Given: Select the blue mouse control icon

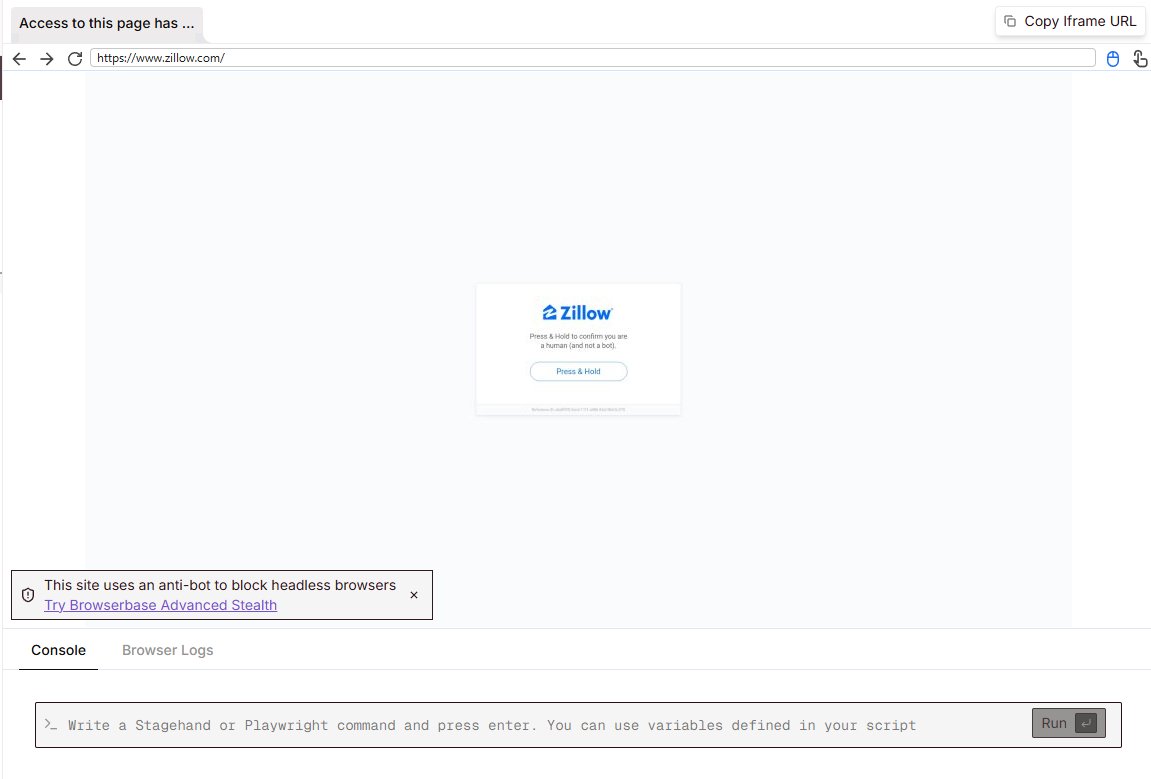Looking at the screenshot, I should (1113, 59).
